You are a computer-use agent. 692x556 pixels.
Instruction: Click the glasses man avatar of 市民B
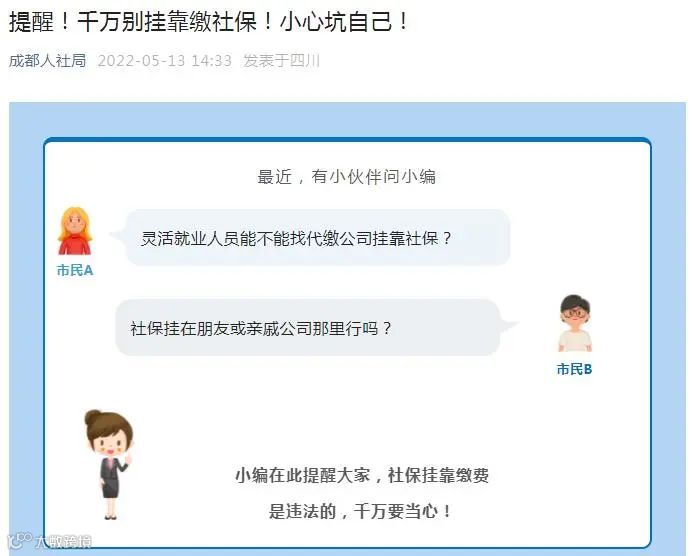click(x=575, y=323)
